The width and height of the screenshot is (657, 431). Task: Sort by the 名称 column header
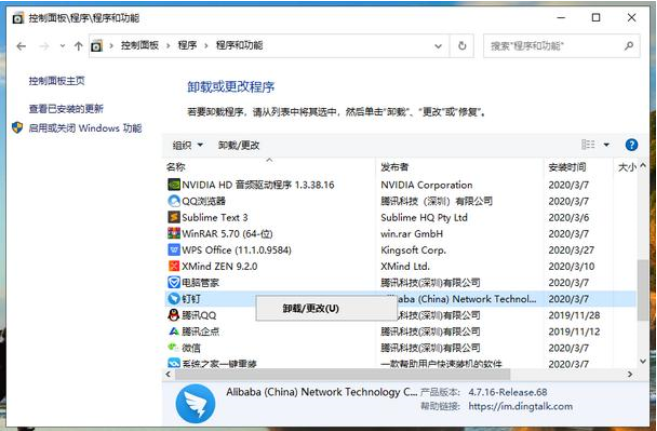[x=269, y=167]
